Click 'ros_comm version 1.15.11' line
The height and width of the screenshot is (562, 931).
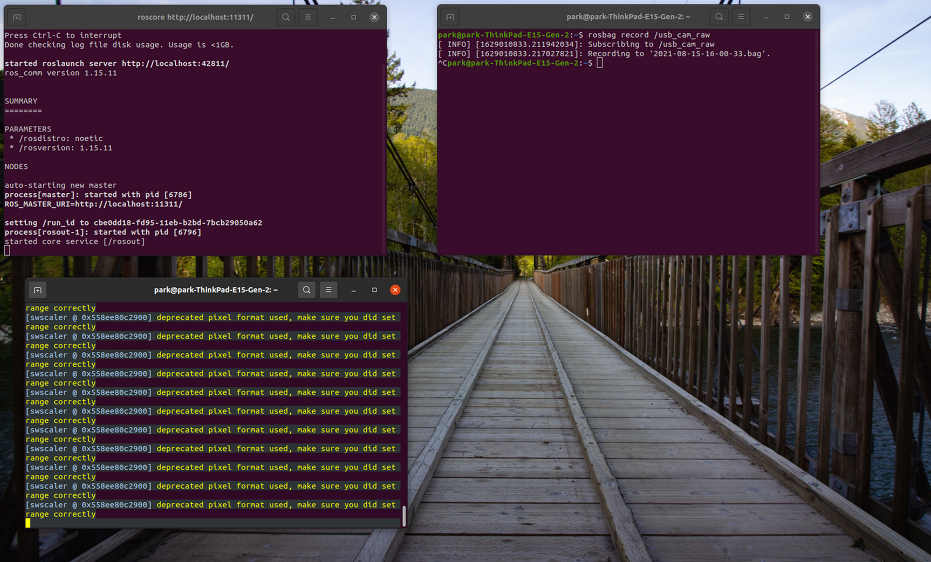coord(61,73)
